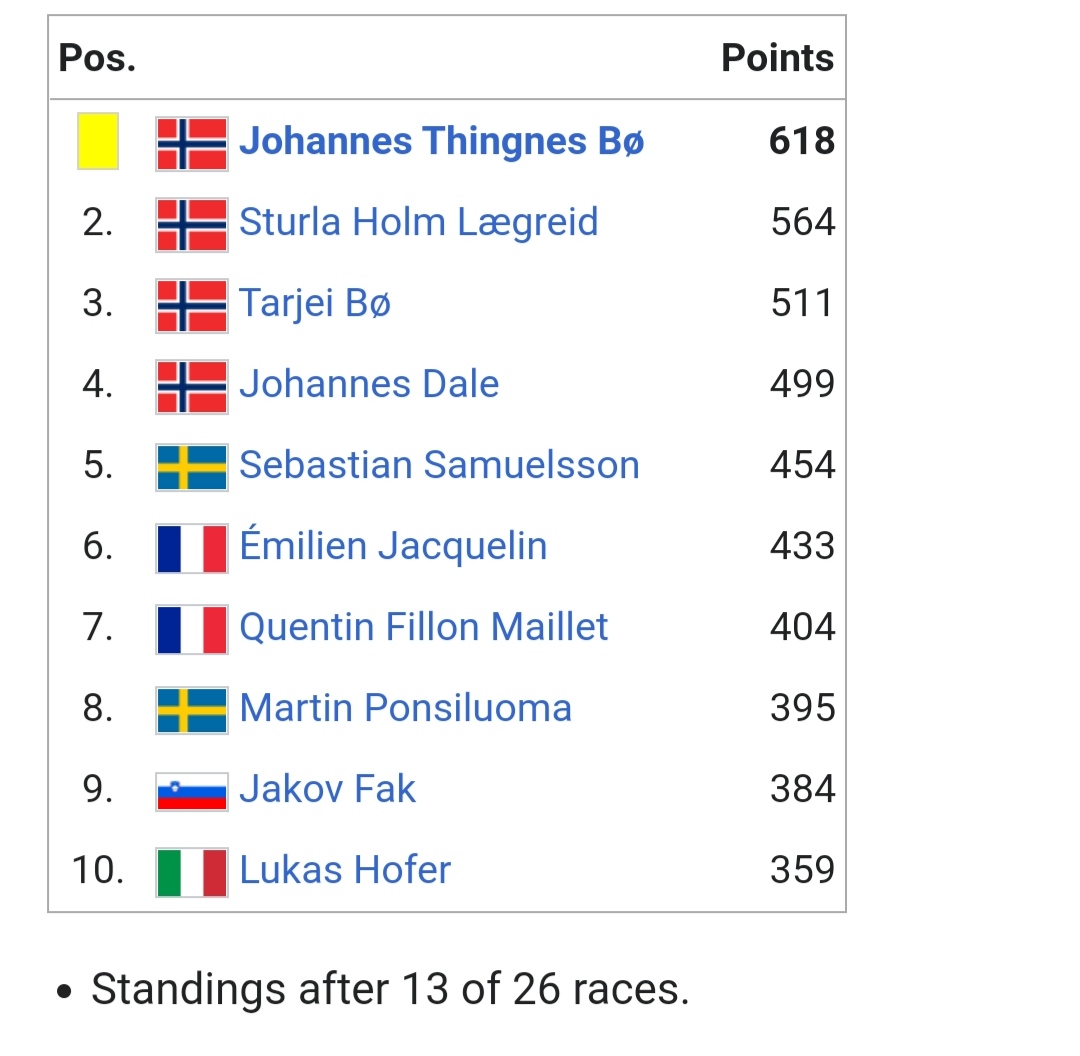
Task: Open Johannes Thingnes Bø's page
Action: (x=441, y=141)
